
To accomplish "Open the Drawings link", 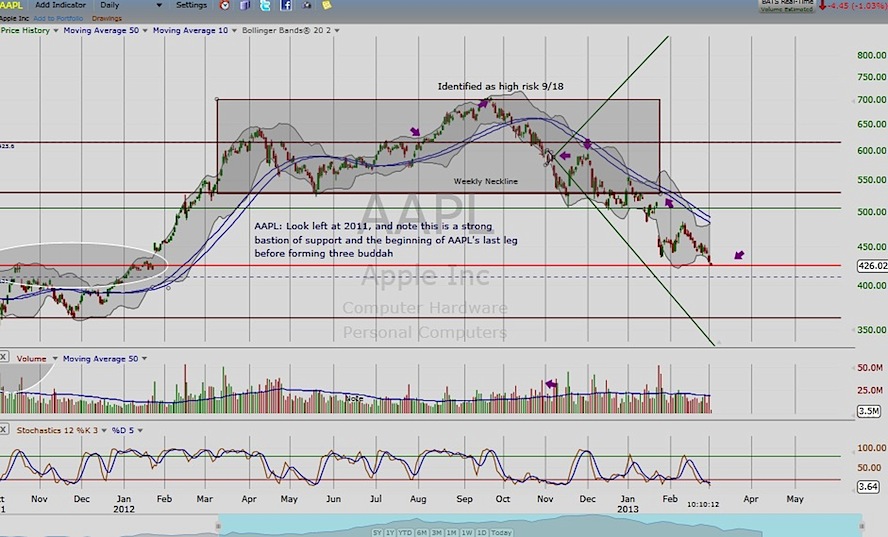I will point(106,19).
